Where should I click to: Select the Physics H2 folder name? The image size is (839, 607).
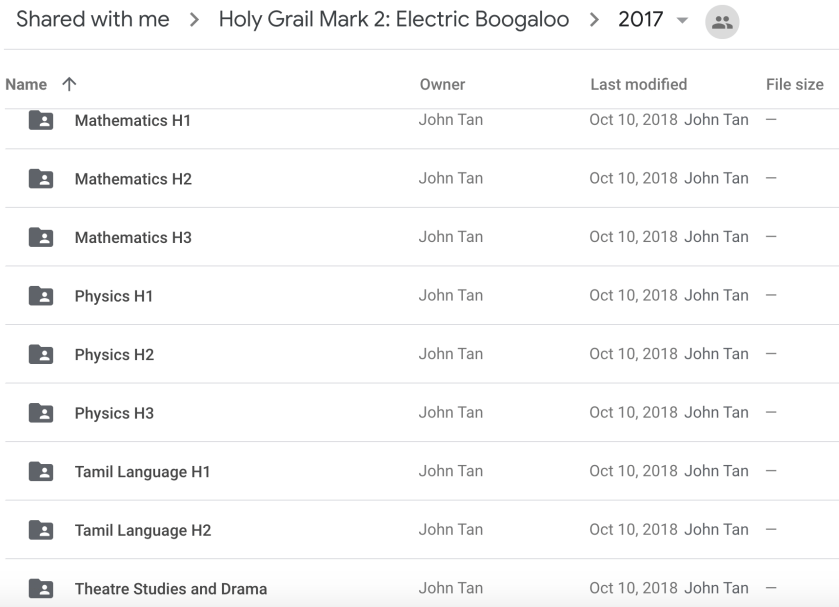click(114, 355)
